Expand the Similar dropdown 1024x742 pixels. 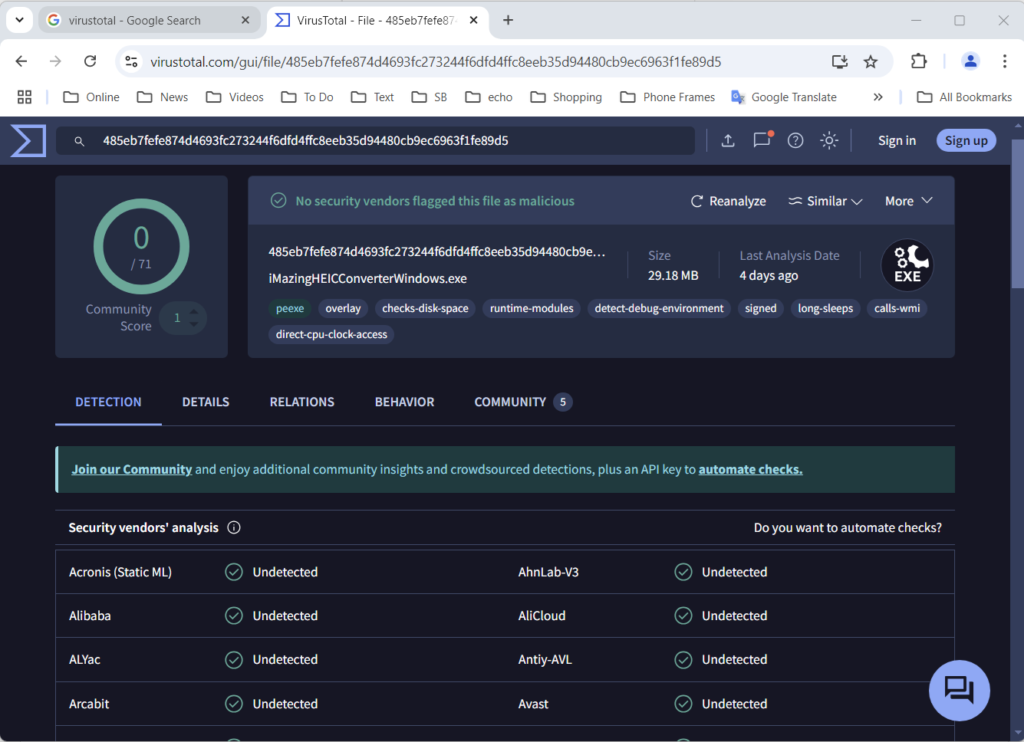click(825, 201)
